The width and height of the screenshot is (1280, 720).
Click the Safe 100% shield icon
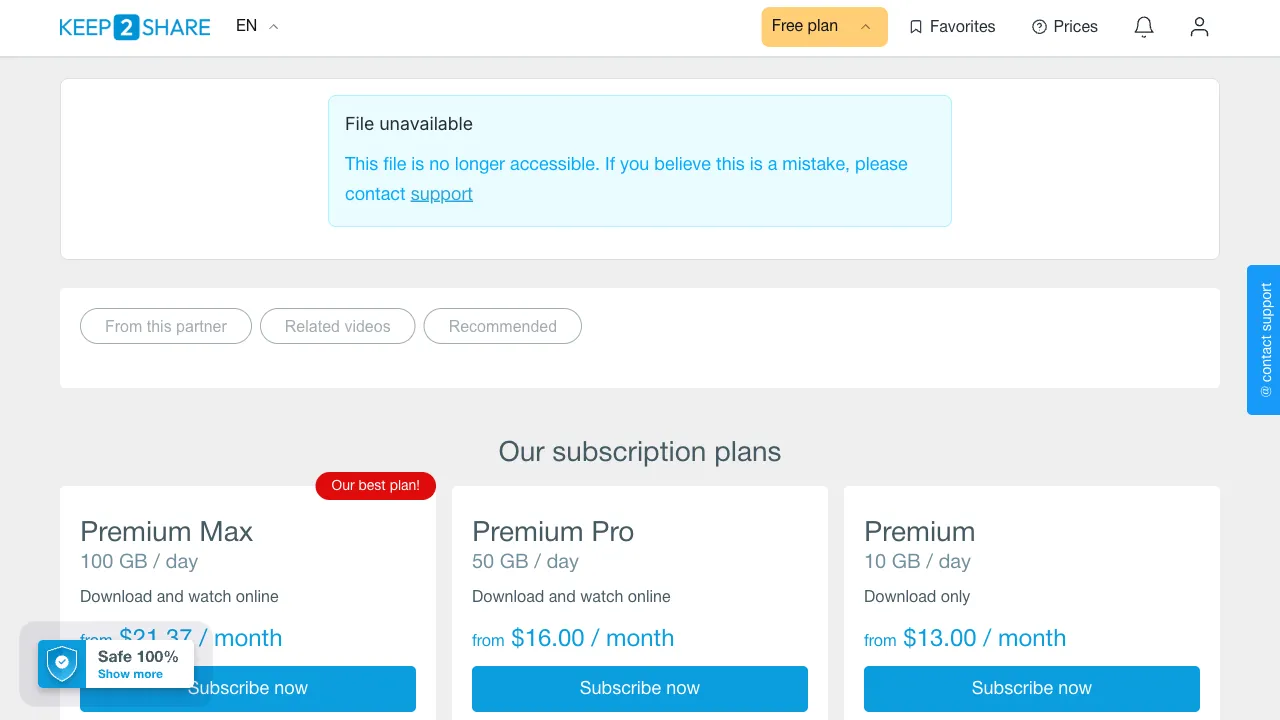[x=62, y=663]
